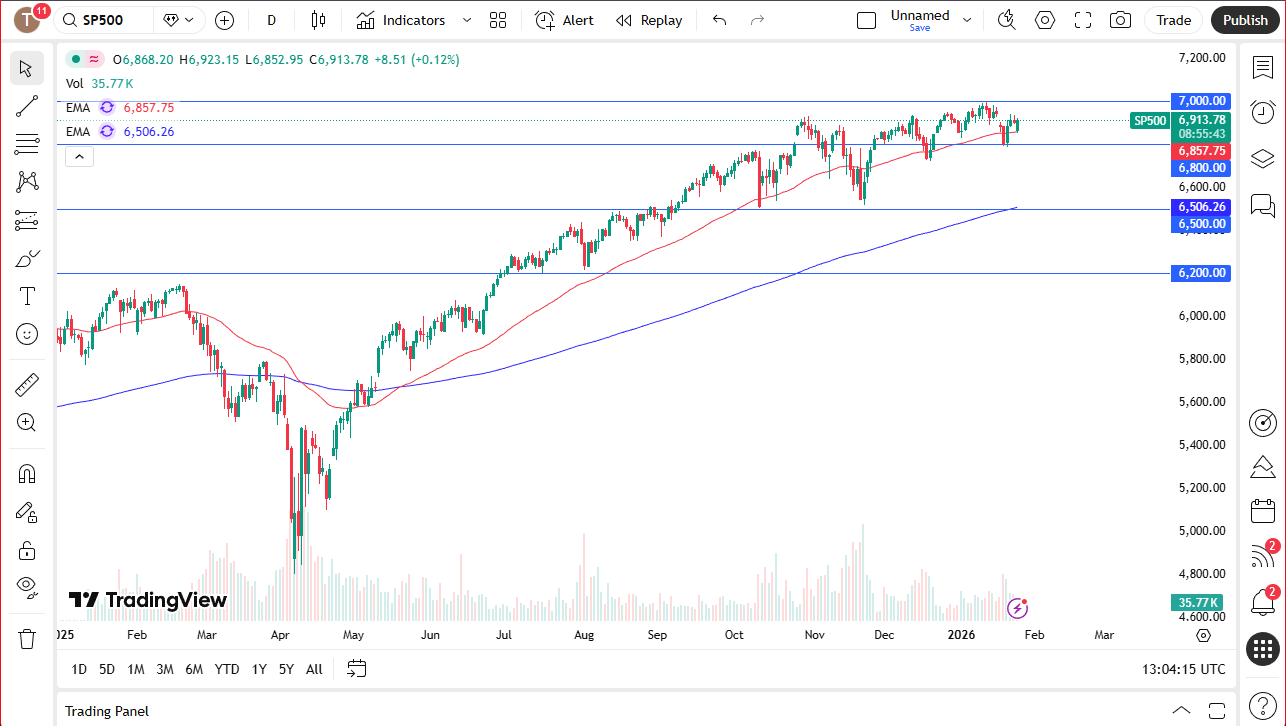1286x726 pixels.
Task: Take a chart snapshot with camera icon
Action: point(1121,20)
